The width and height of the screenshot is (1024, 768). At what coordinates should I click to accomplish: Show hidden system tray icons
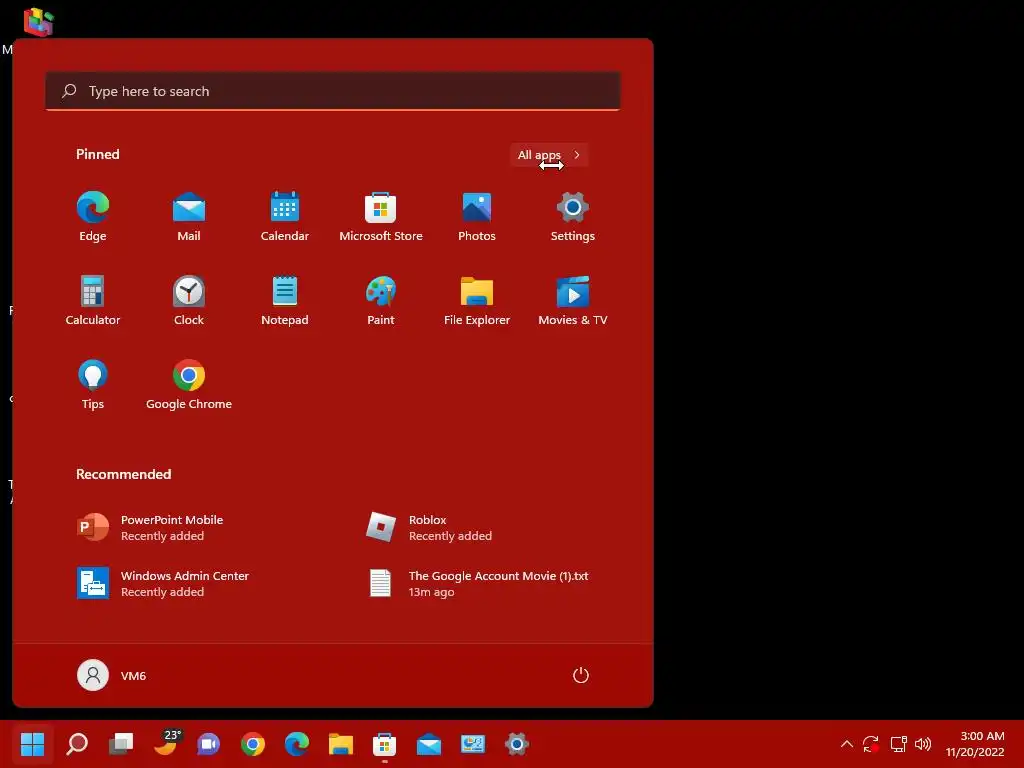[x=846, y=744]
